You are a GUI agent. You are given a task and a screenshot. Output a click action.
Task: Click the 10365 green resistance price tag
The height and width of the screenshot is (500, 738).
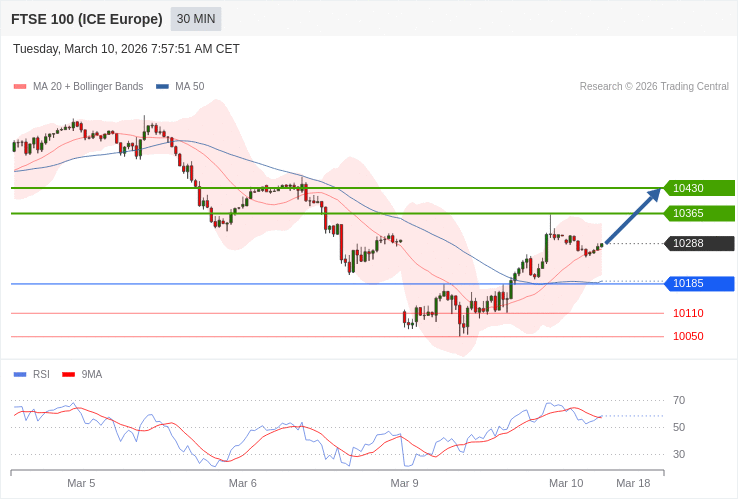click(699, 213)
